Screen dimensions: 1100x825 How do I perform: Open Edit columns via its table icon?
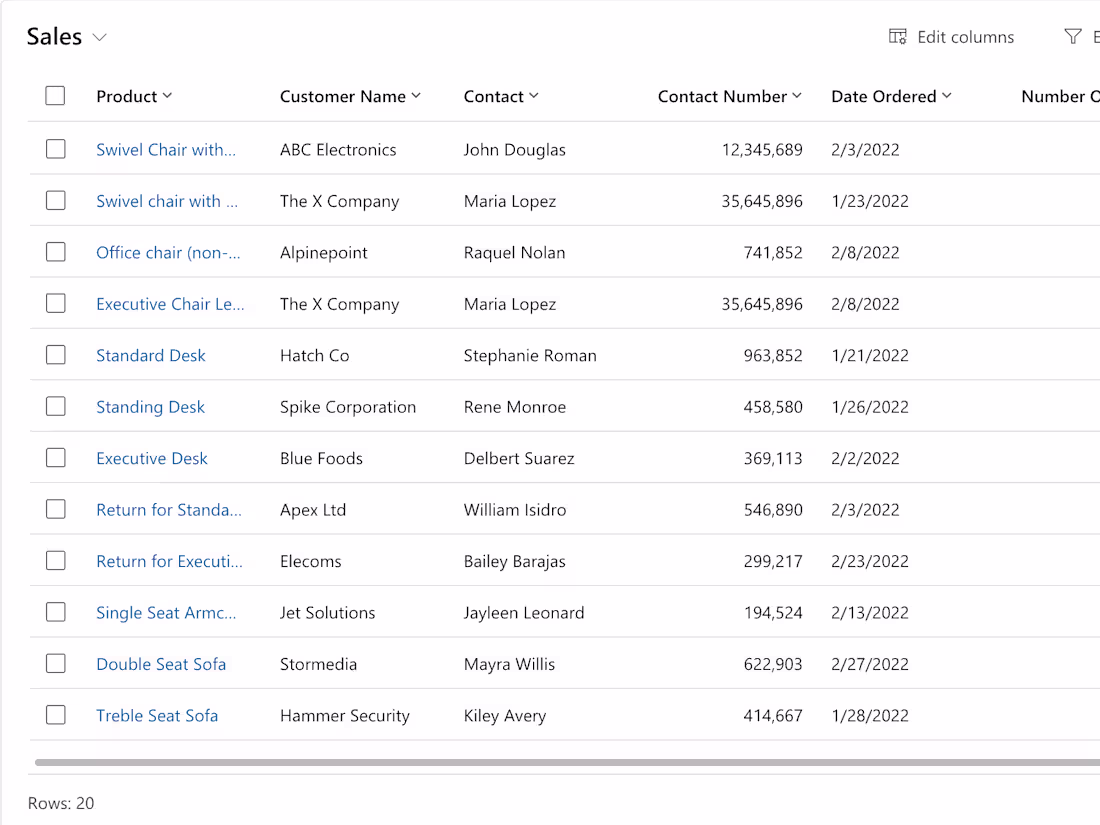pyautogui.click(x=897, y=36)
